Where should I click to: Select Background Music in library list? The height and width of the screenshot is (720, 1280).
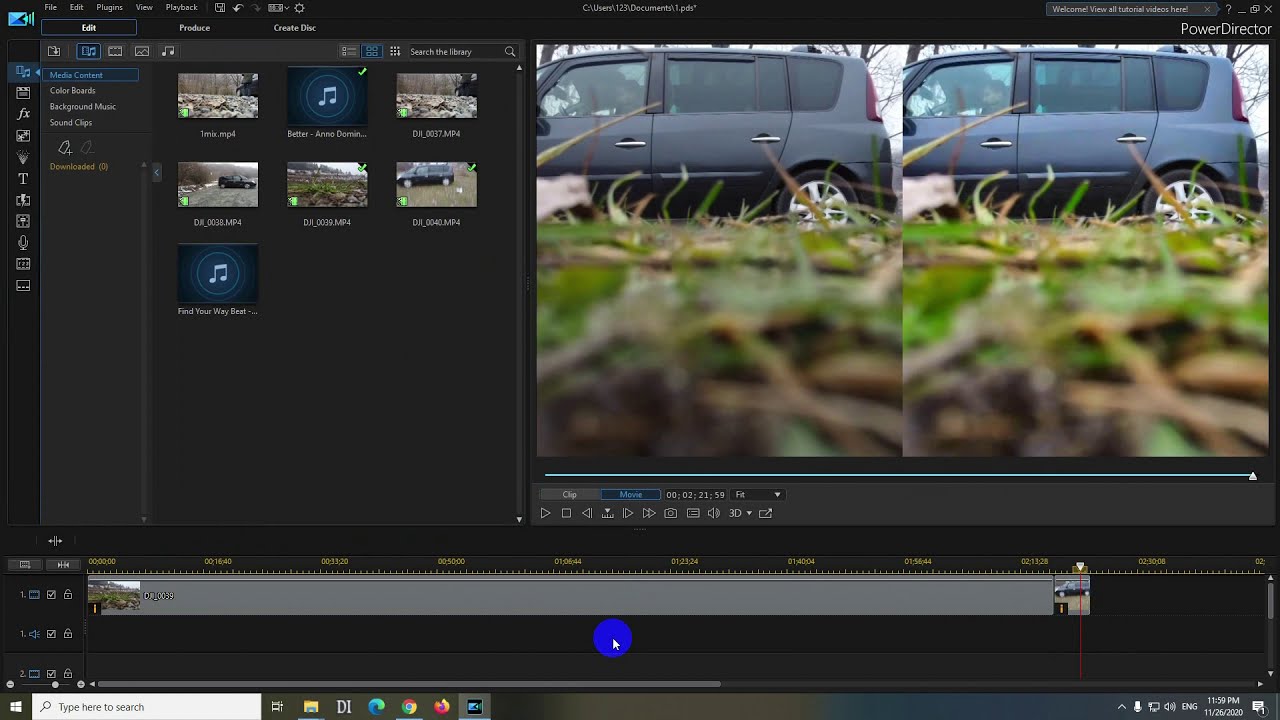pos(83,107)
